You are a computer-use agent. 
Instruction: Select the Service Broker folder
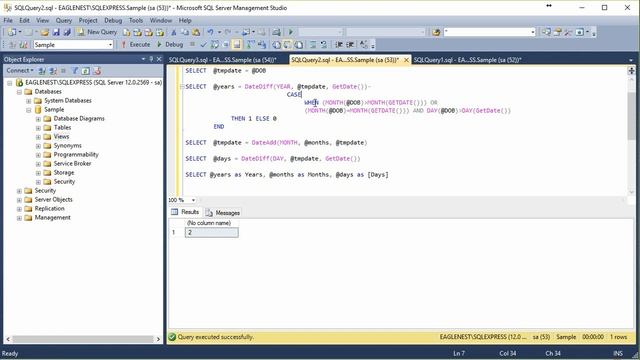[72, 164]
